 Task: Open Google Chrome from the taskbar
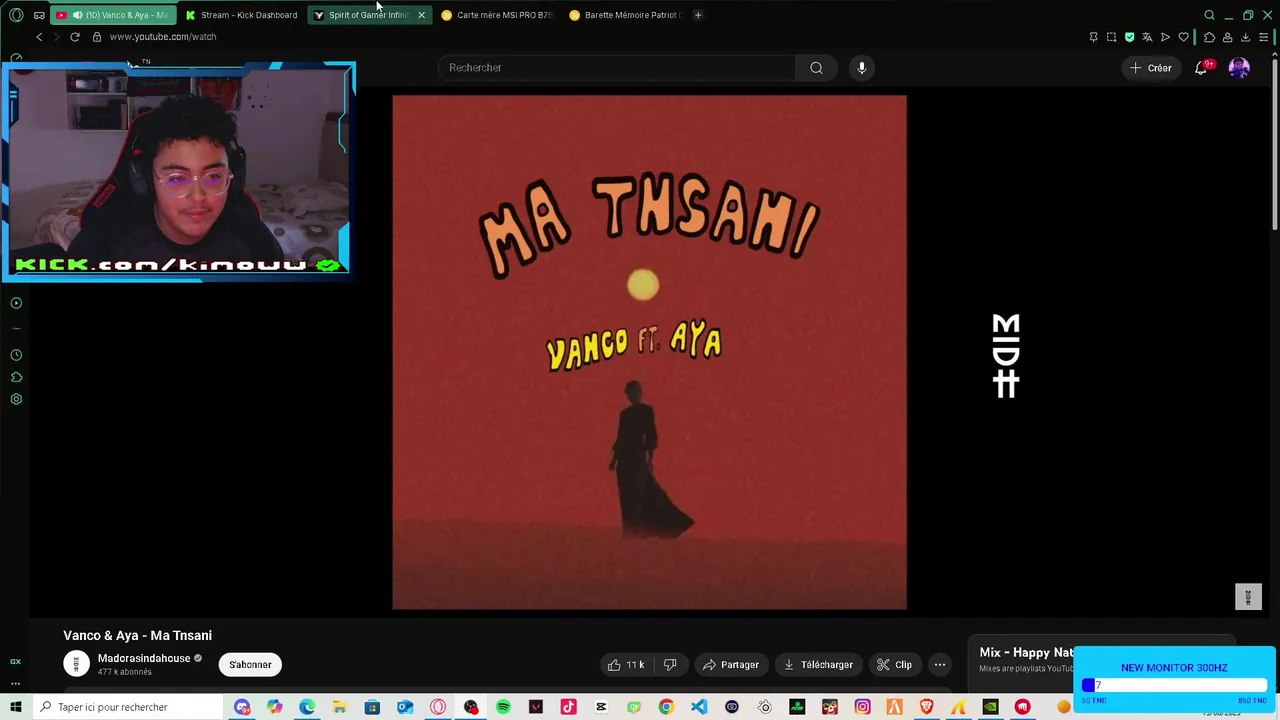(x=666, y=707)
